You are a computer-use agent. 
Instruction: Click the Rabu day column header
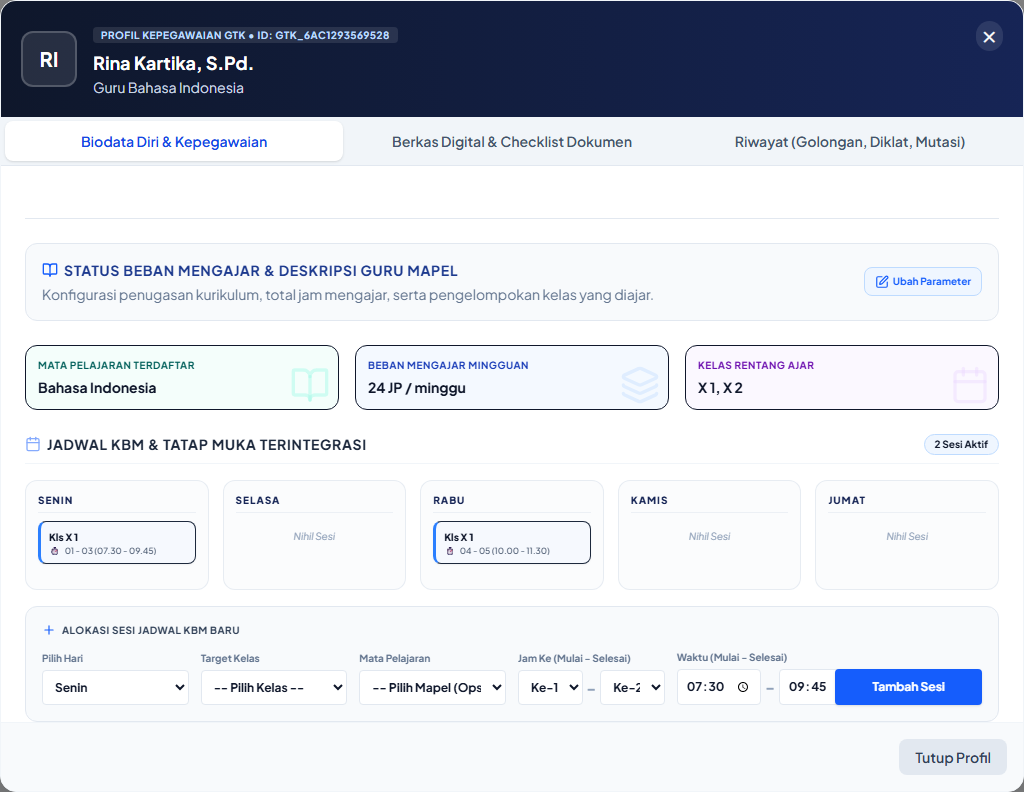(x=449, y=500)
